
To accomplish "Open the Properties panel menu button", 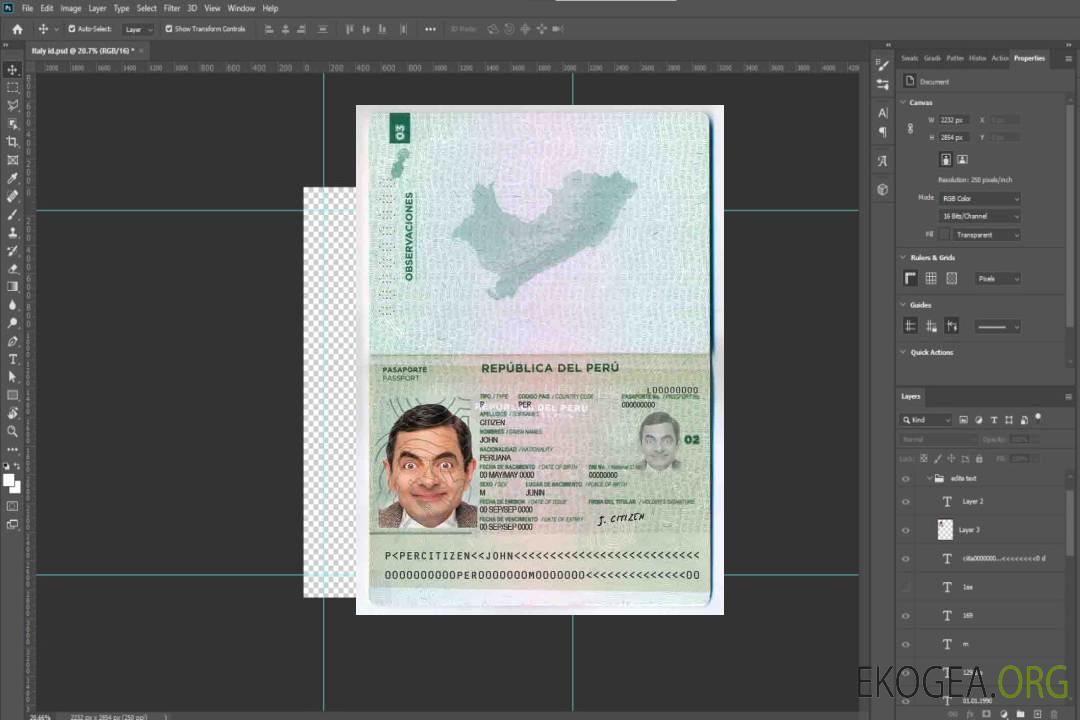I will pyautogui.click(x=1068, y=59).
